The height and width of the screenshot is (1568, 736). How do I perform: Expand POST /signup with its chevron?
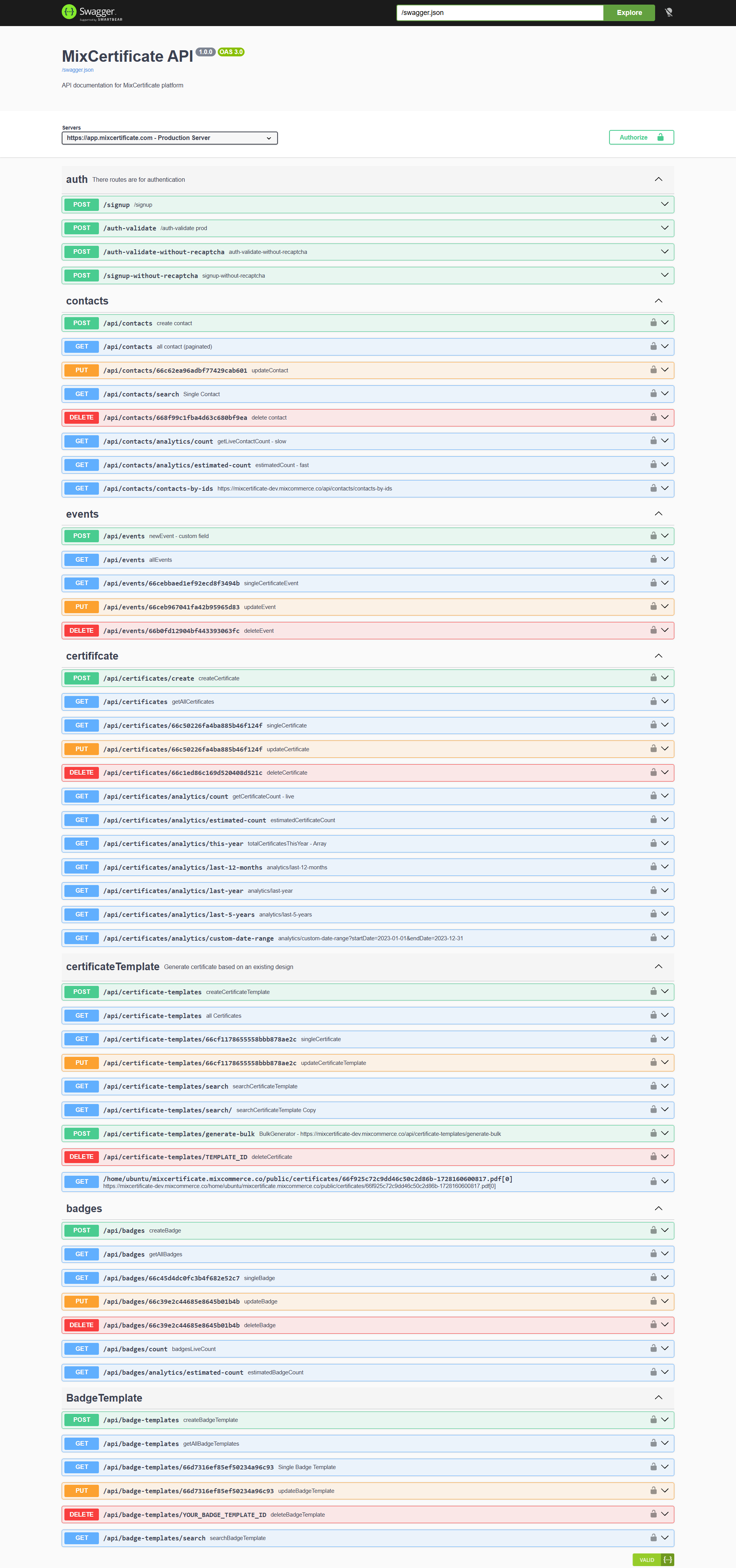click(665, 204)
